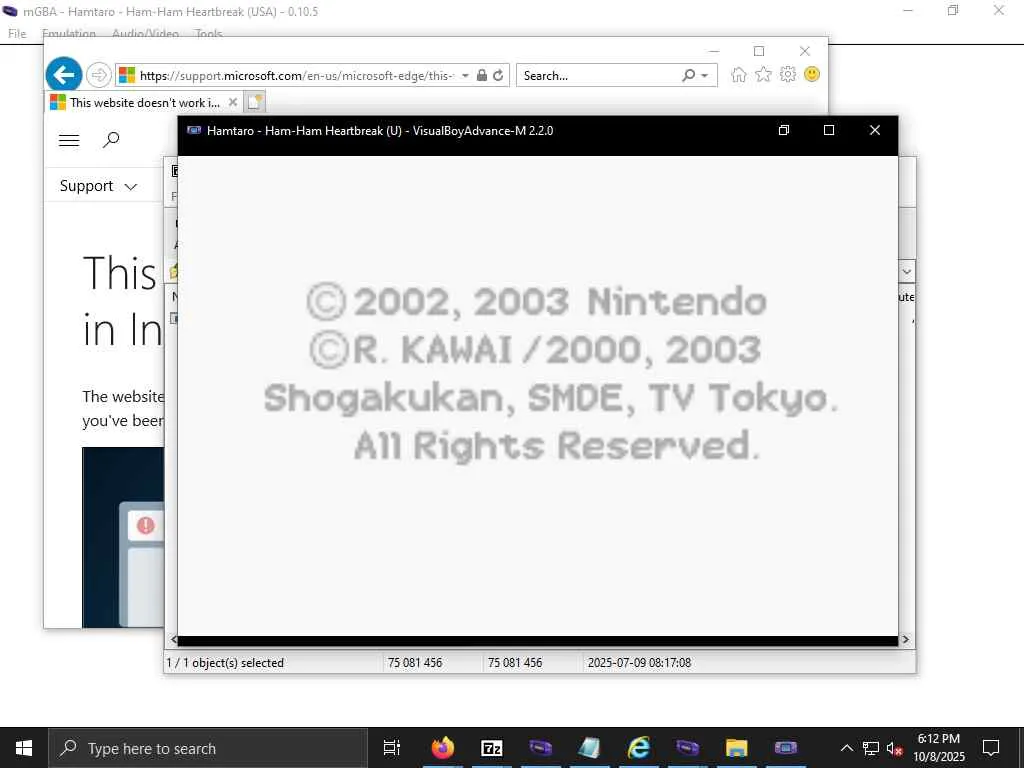
Task: Click '1 / 1 object(s) selected' status text
Action: pyautogui.click(x=225, y=663)
